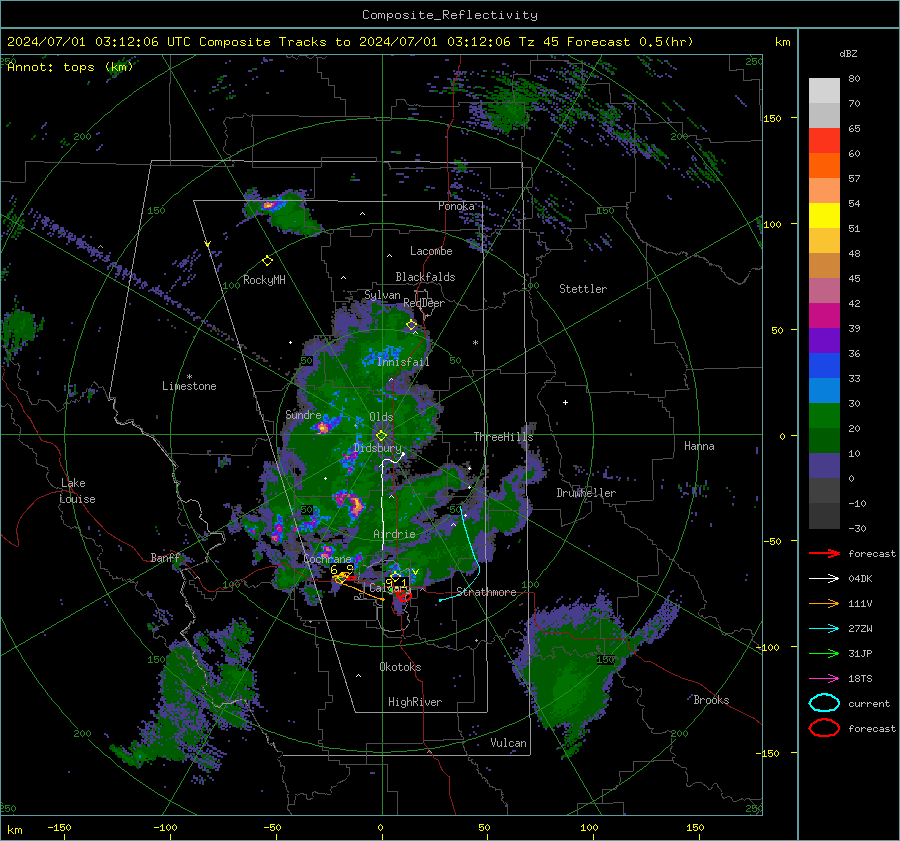Click the Drumheller label
The width and height of the screenshot is (900, 841).
[586, 493]
